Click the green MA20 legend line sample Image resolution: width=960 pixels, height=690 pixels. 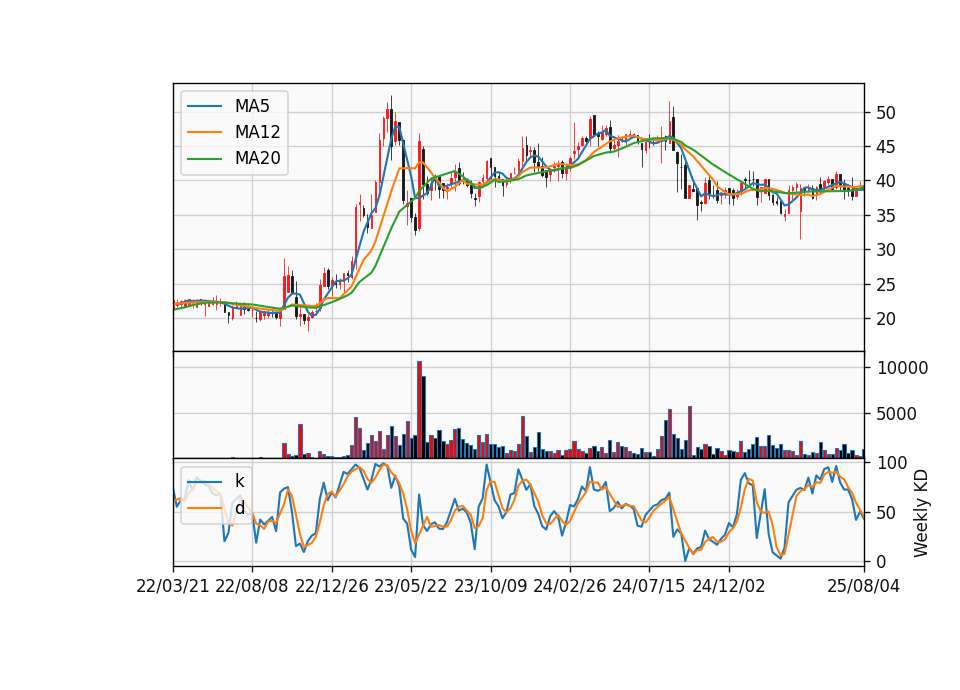click(204, 158)
